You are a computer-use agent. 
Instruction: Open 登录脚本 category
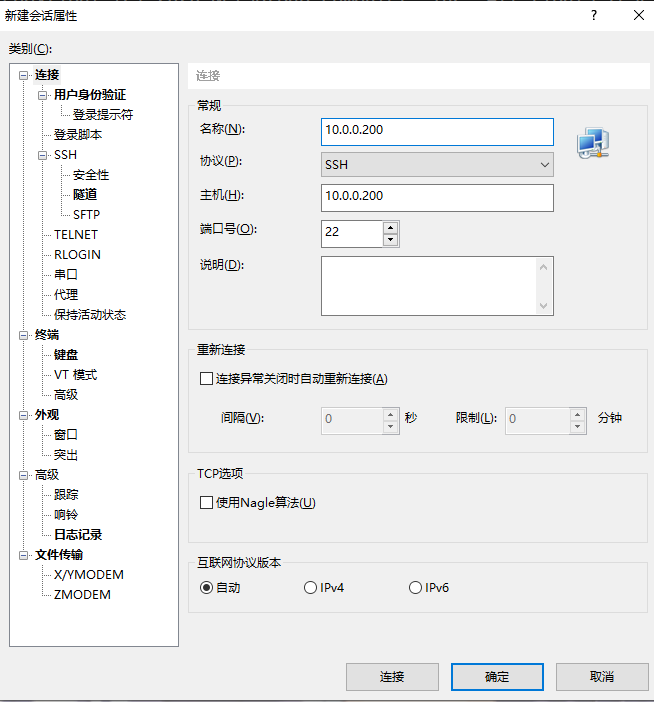pyautogui.click(x=78, y=134)
